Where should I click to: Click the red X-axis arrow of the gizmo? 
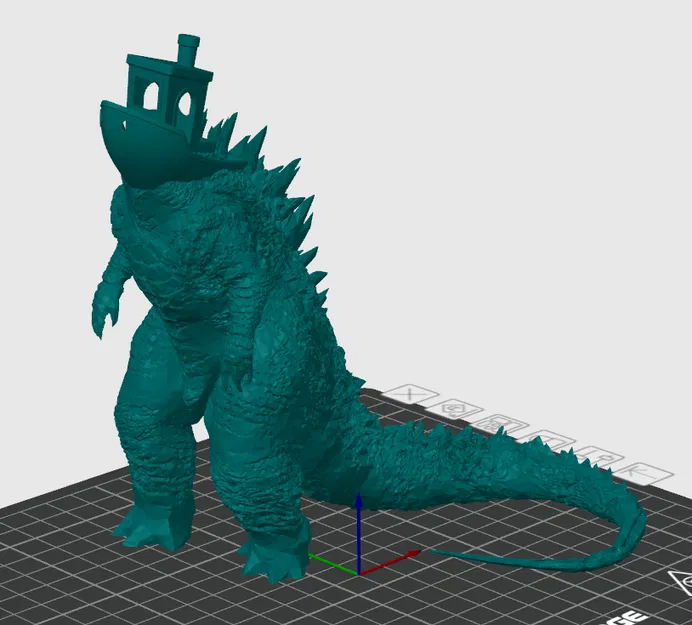click(x=389, y=563)
